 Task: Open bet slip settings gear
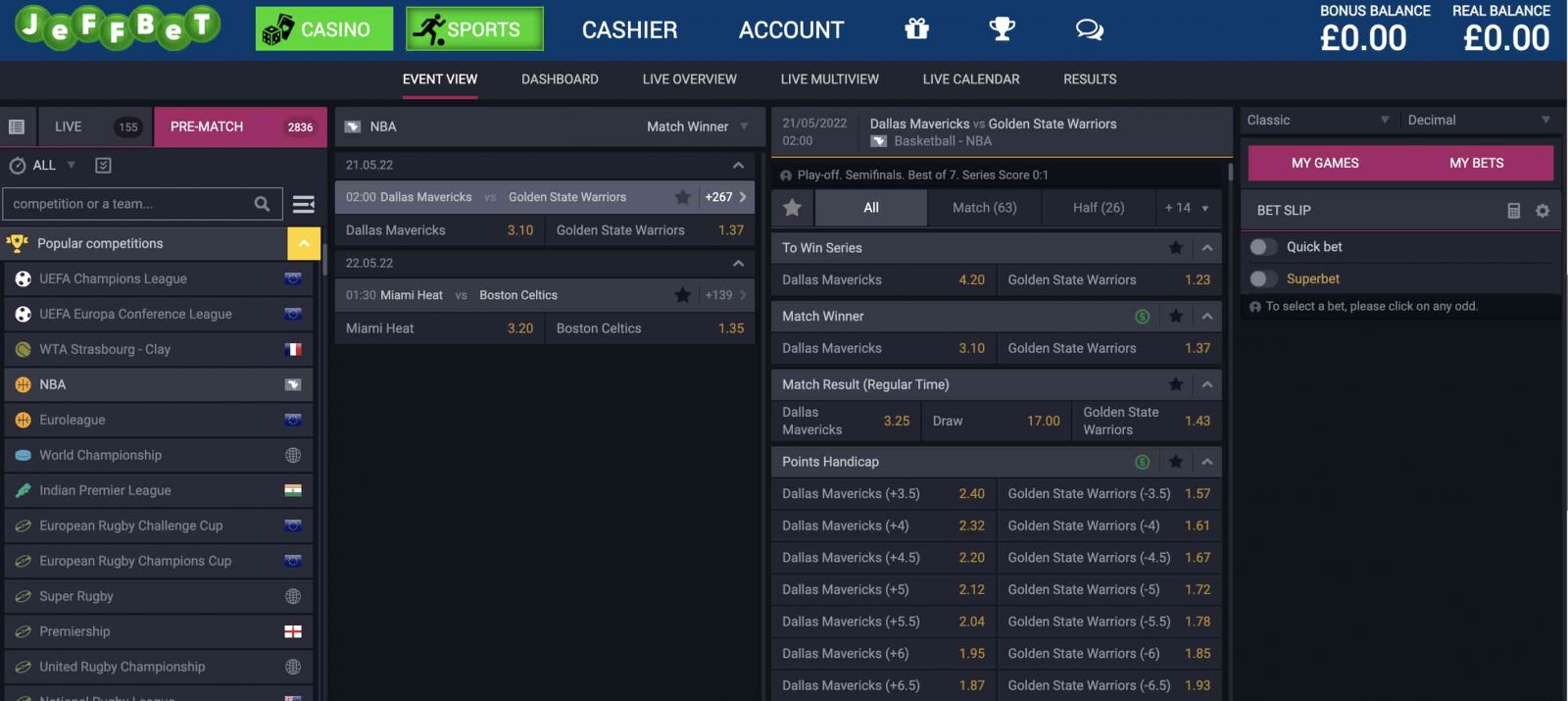coord(1543,211)
